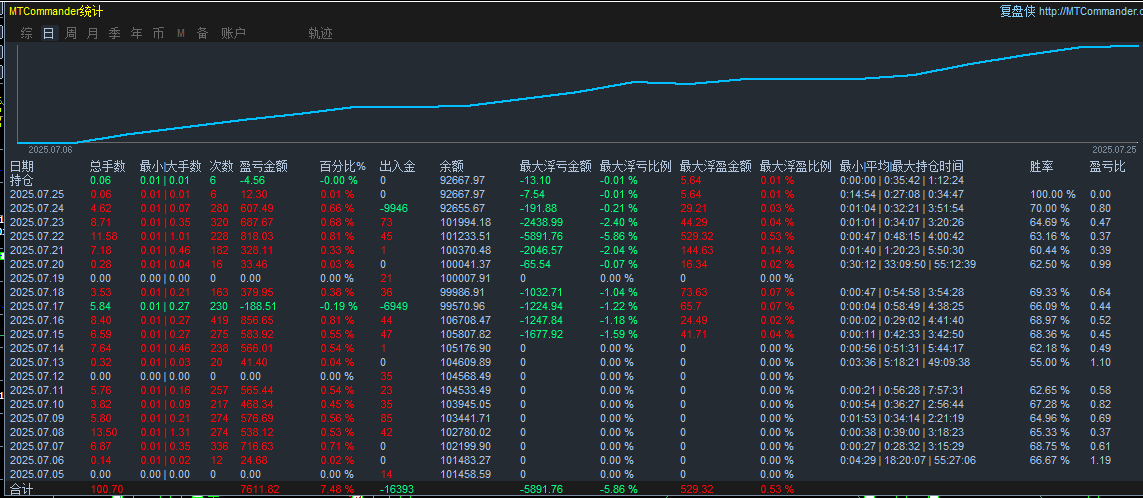Select the 2025.07.19 date row
1143x498 pixels.
(36, 277)
